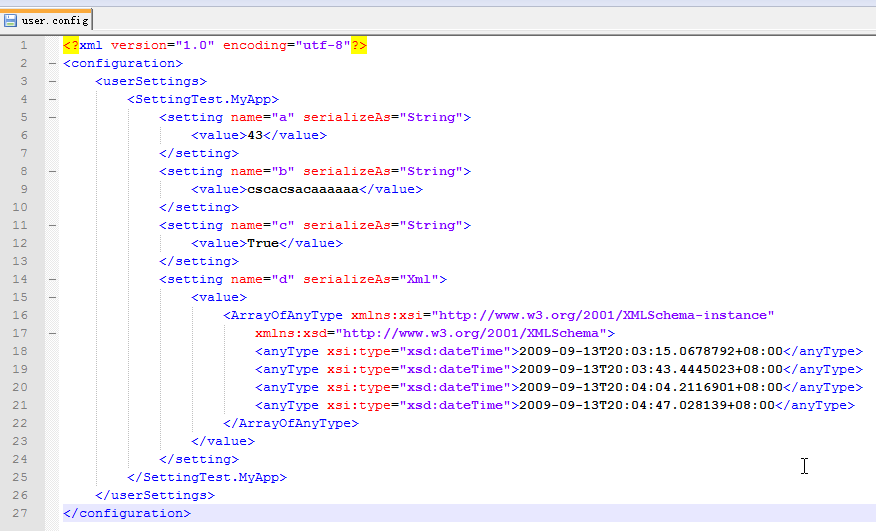Click the name="b" attribute on line 8
The image size is (876, 531).
[263, 171]
